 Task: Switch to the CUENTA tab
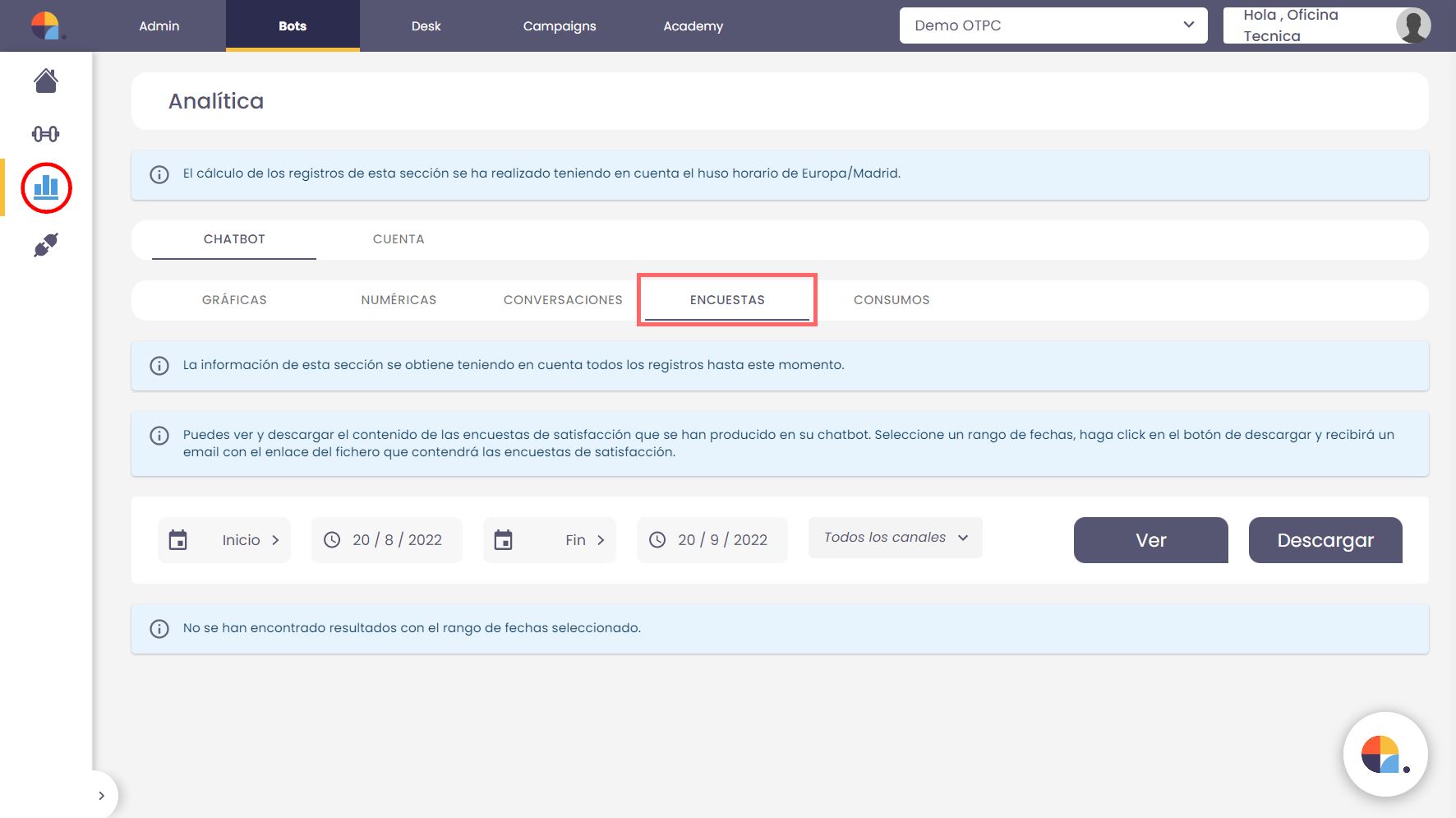(399, 239)
